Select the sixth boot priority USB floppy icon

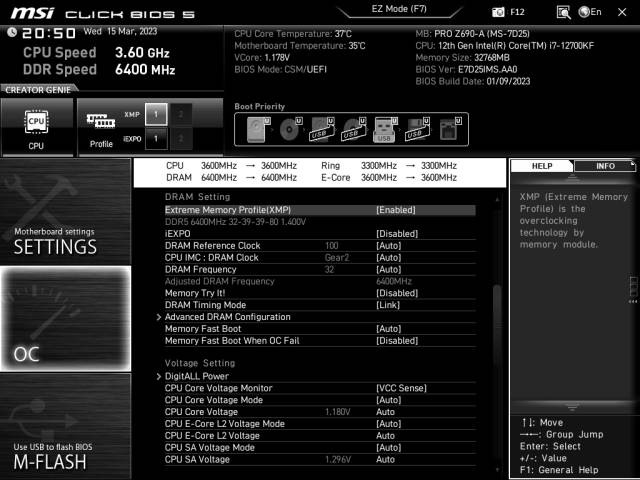pyautogui.click(x=417, y=129)
